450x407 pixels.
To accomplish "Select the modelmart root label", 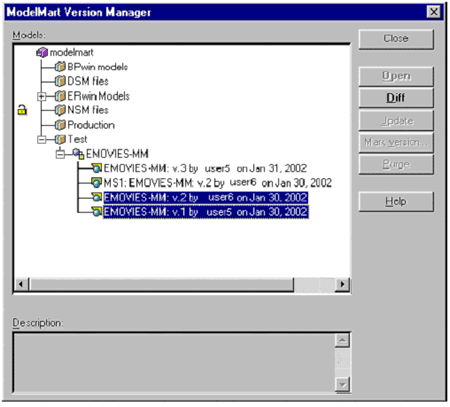I will coord(71,52).
